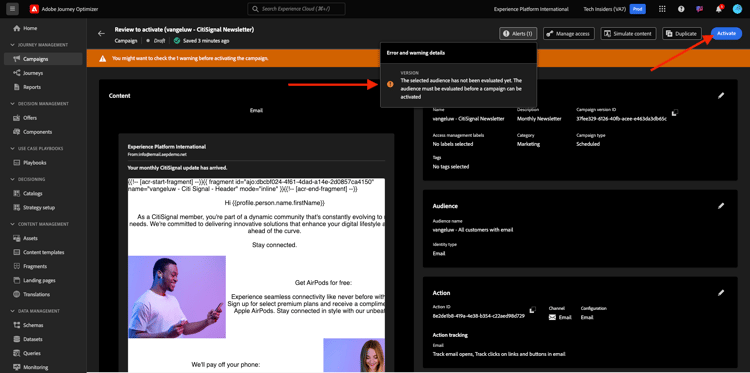Open the user profile avatar
This screenshot has height=373, width=750.
coord(737,9)
